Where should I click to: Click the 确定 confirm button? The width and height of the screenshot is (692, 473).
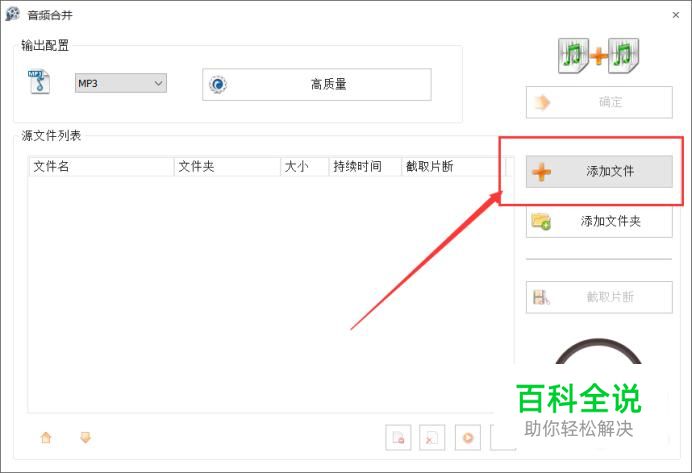(x=599, y=102)
